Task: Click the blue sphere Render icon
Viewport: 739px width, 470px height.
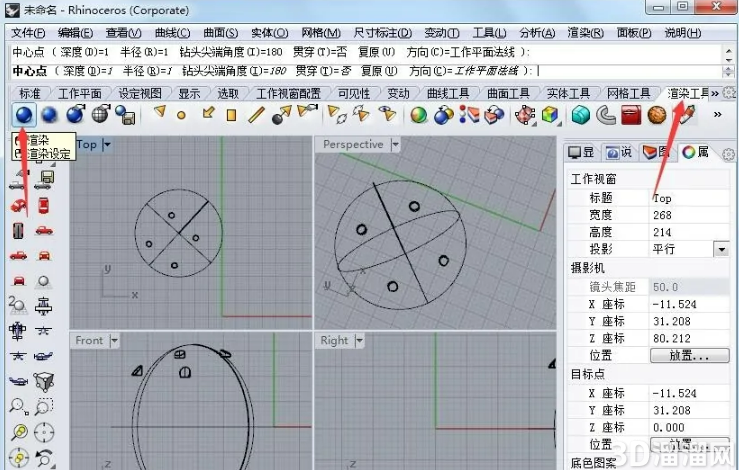Action: (24, 115)
